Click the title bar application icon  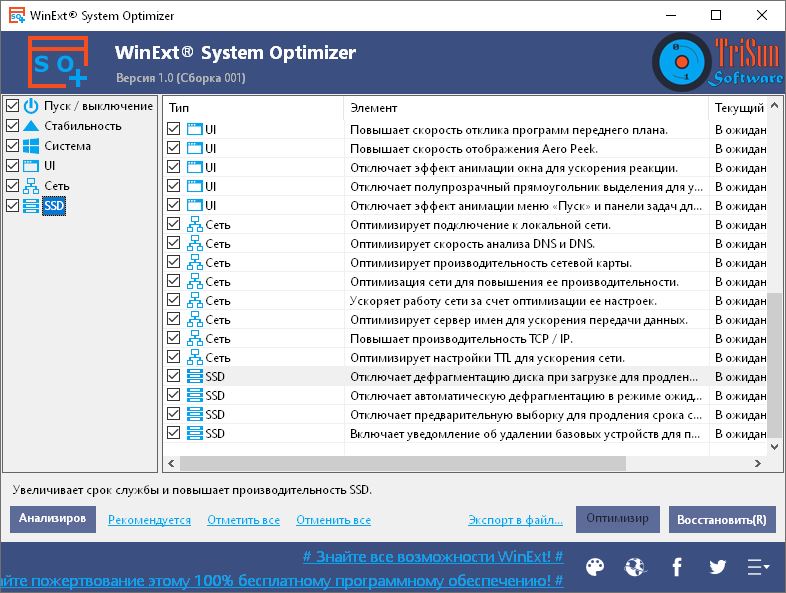tap(17, 16)
